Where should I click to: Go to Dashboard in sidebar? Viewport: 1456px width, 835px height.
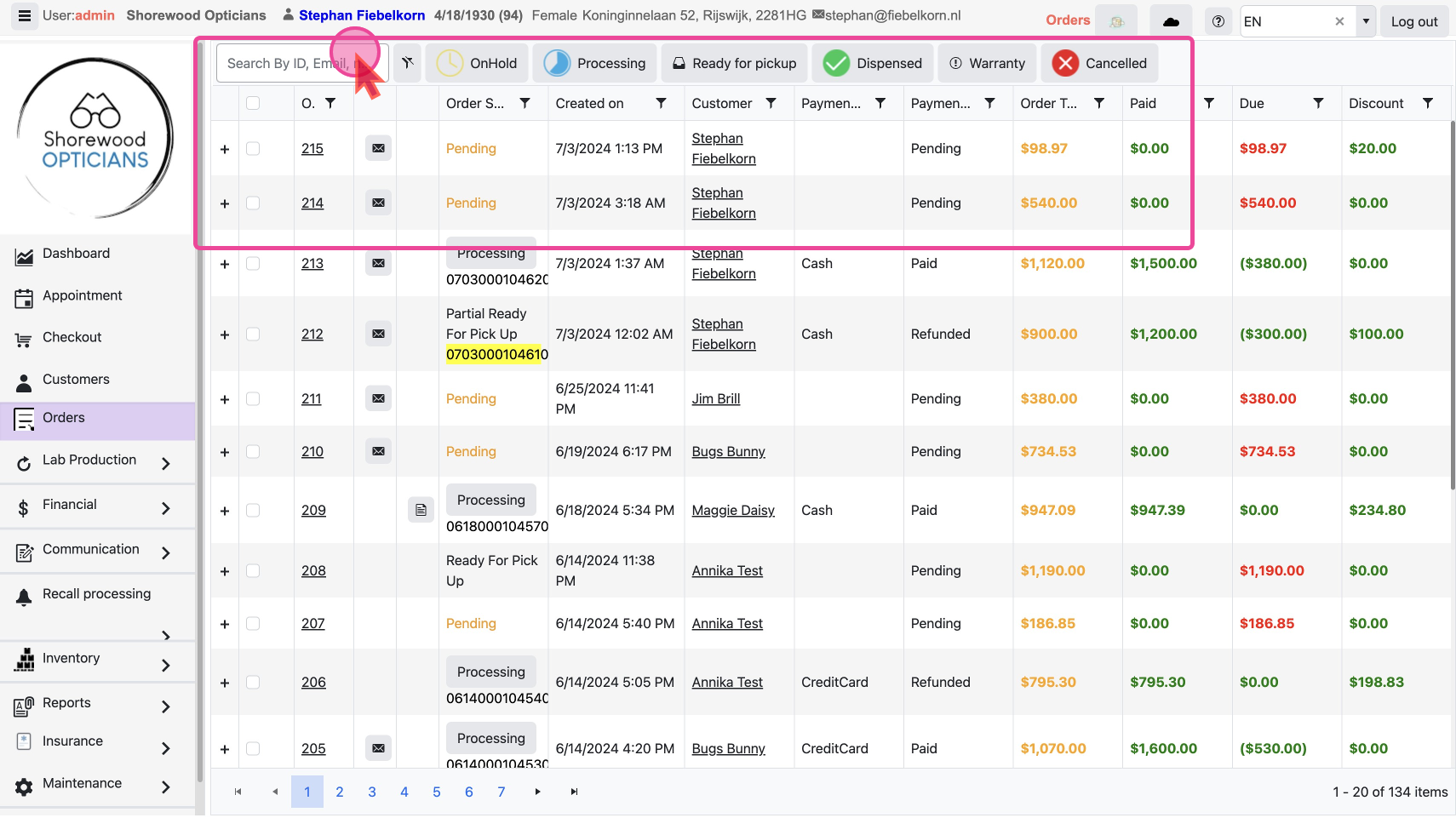pos(76,254)
